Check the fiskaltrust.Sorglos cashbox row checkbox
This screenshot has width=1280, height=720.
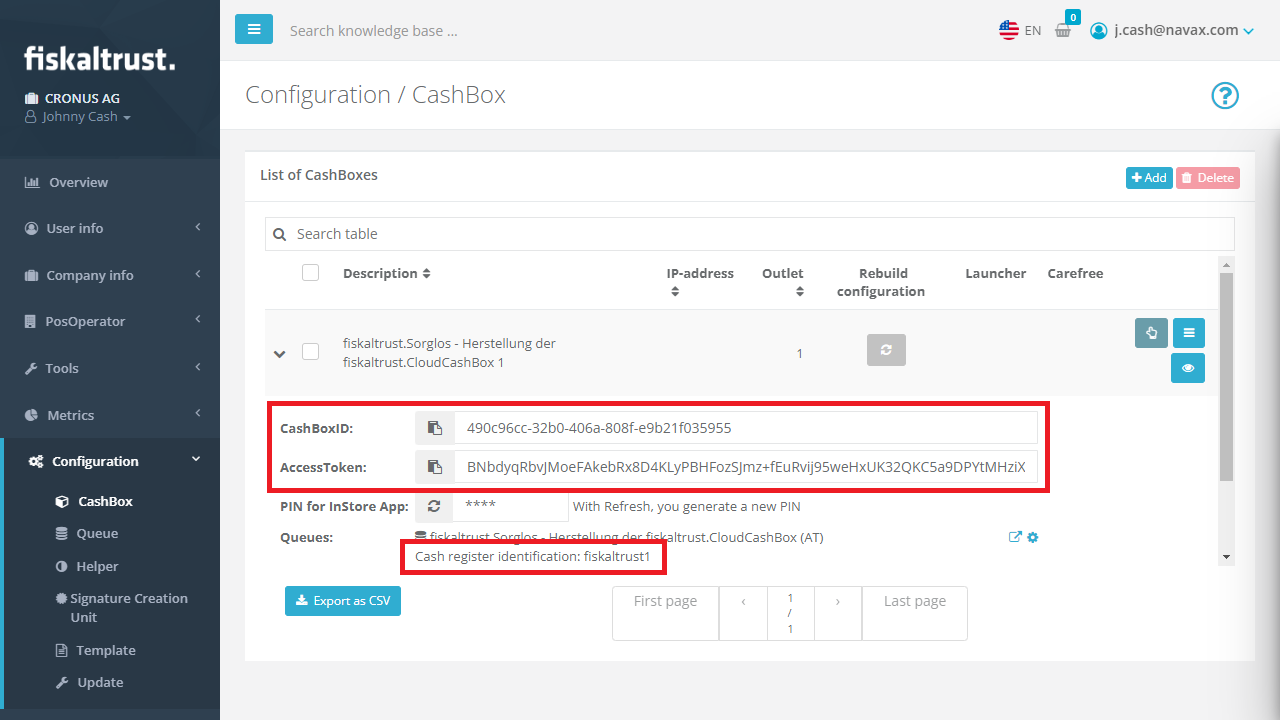[x=311, y=351]
